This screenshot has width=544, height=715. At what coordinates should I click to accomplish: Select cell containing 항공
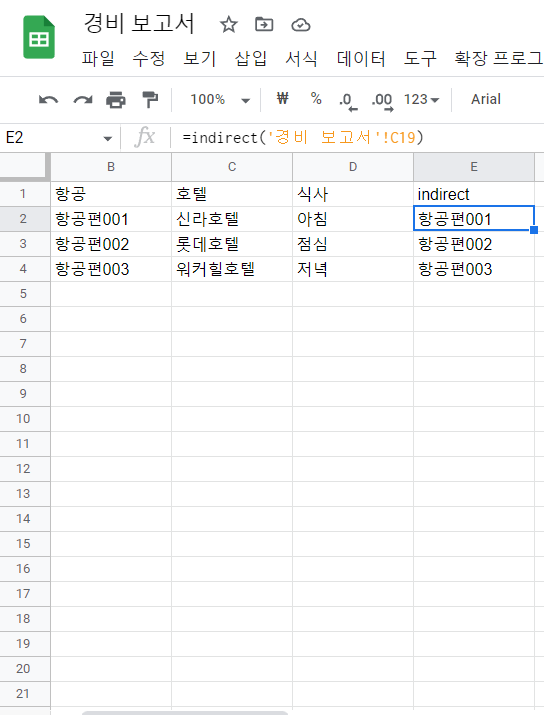tap(111, 194)
